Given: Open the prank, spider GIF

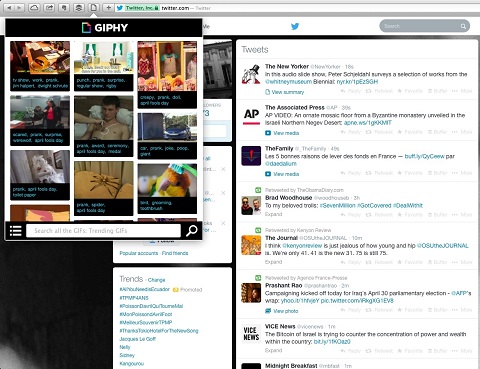Looking at the screenshot, I should pos(104,188).
